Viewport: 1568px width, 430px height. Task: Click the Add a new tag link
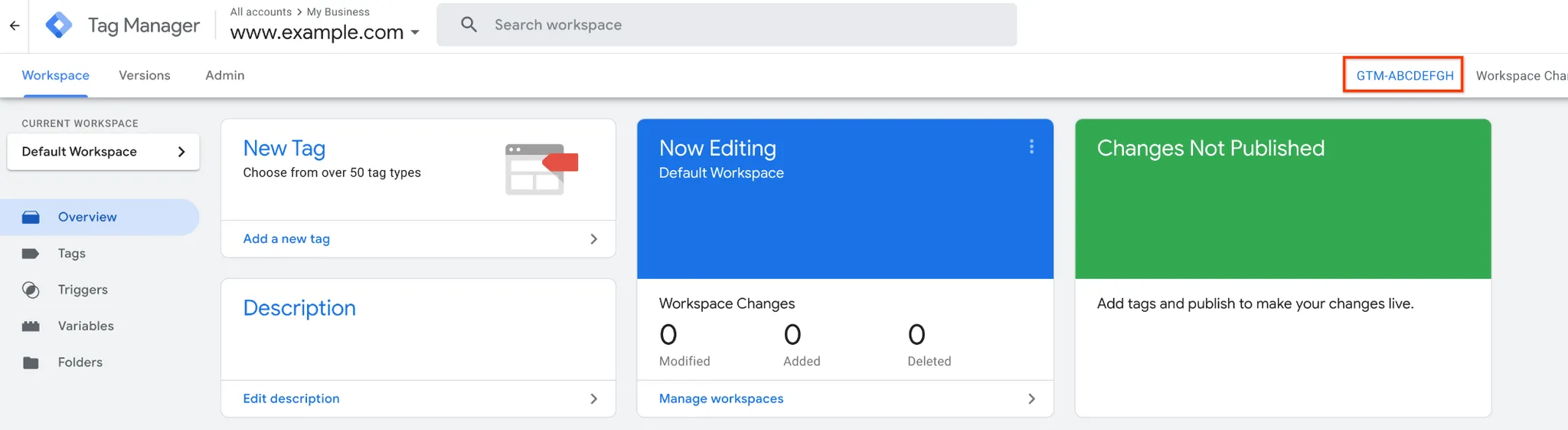pyautogui.click(x=286, y=239)
